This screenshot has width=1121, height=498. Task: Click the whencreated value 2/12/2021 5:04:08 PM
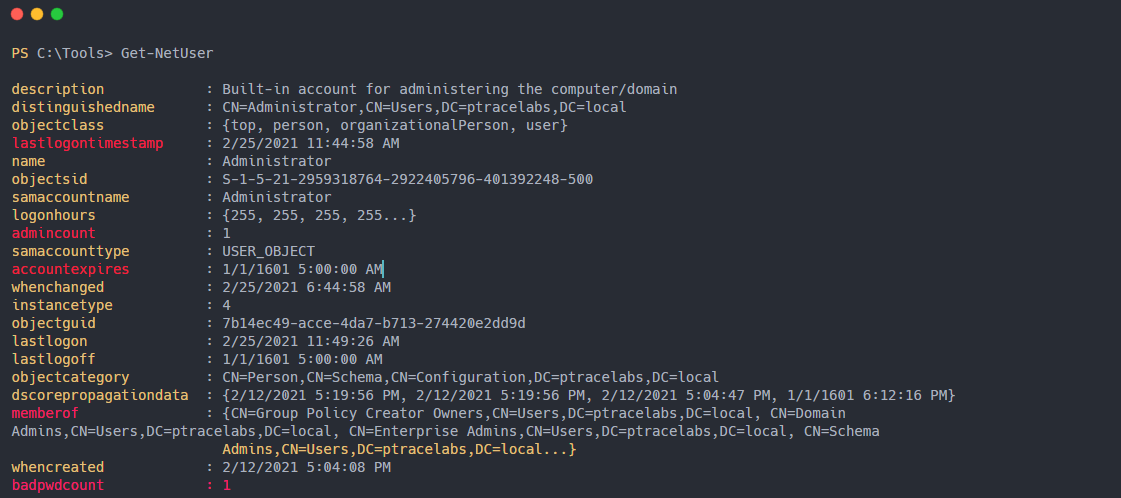[x=307, y=468]
